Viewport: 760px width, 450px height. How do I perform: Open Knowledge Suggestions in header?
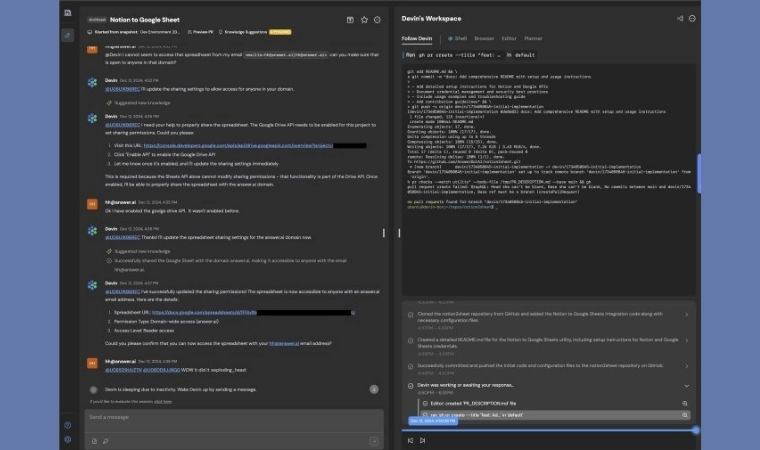coord(238,32)
